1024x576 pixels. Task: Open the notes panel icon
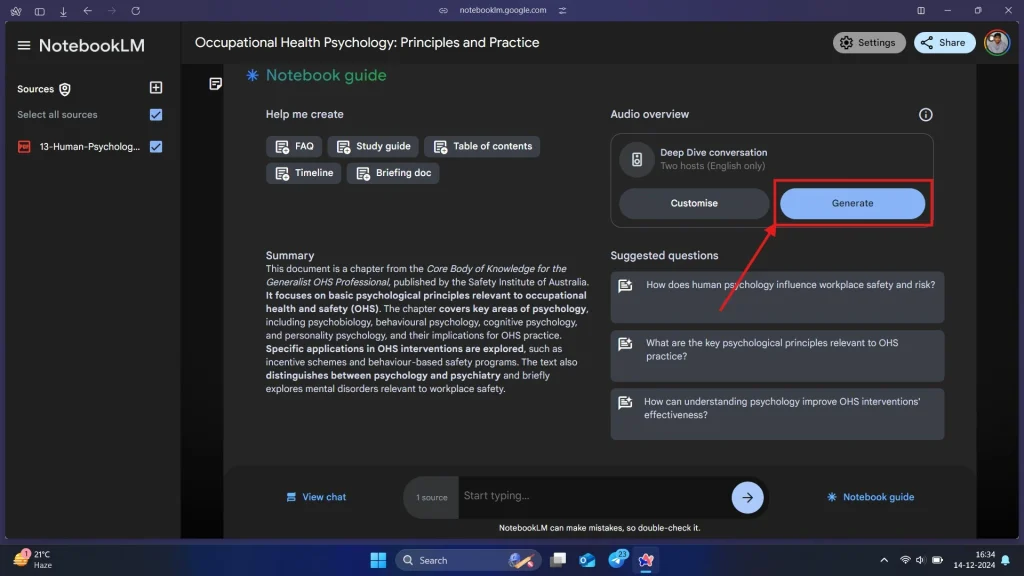point(216,84)
